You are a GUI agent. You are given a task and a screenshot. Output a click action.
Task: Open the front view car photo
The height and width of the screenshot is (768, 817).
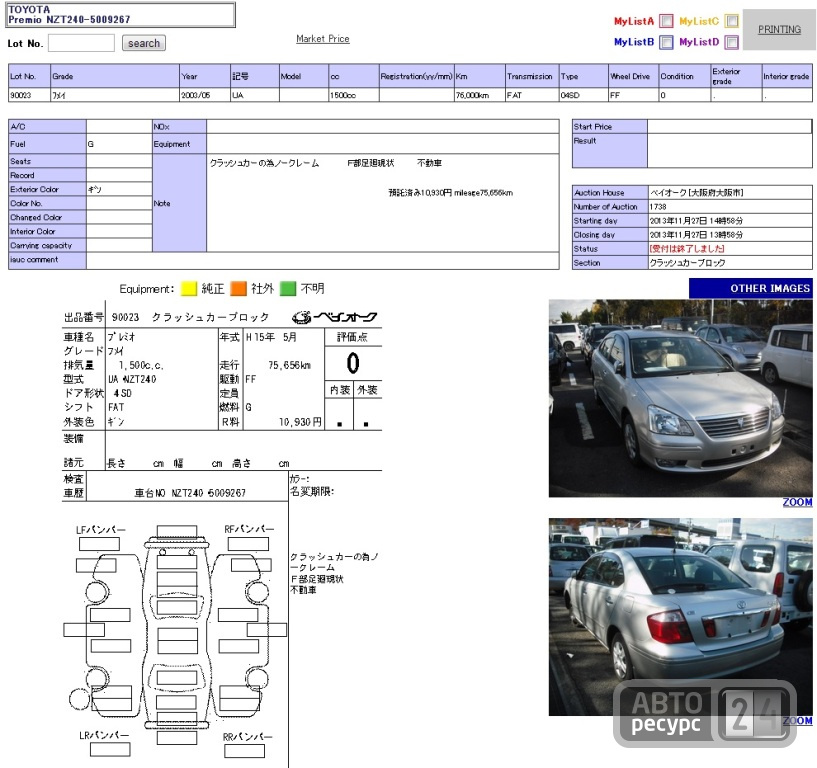[x=680, y=398]
